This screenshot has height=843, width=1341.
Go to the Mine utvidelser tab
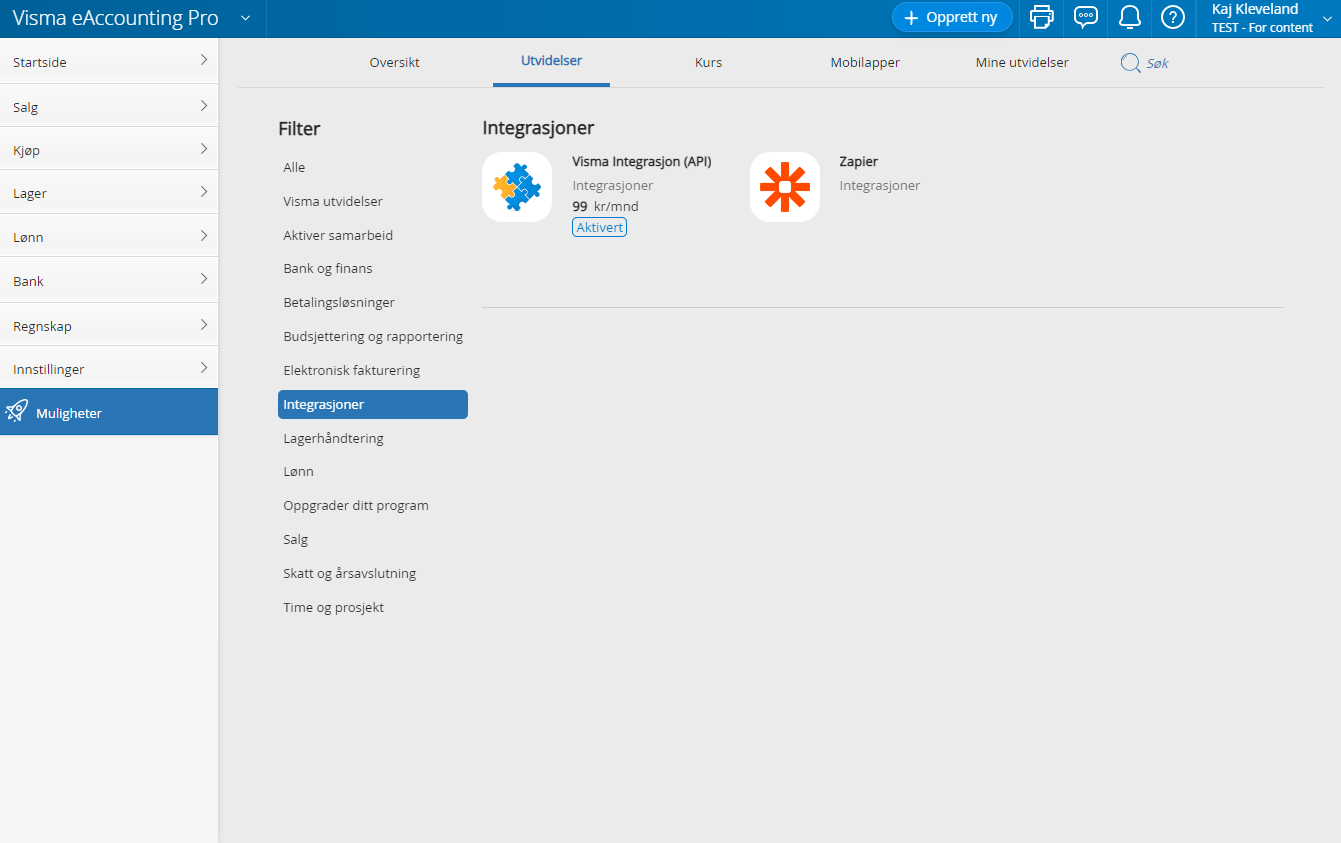[x=1021, y=62]
